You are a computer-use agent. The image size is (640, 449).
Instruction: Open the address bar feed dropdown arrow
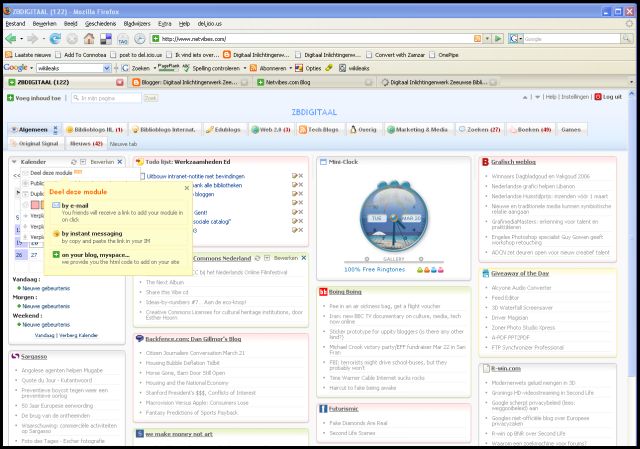487,39
